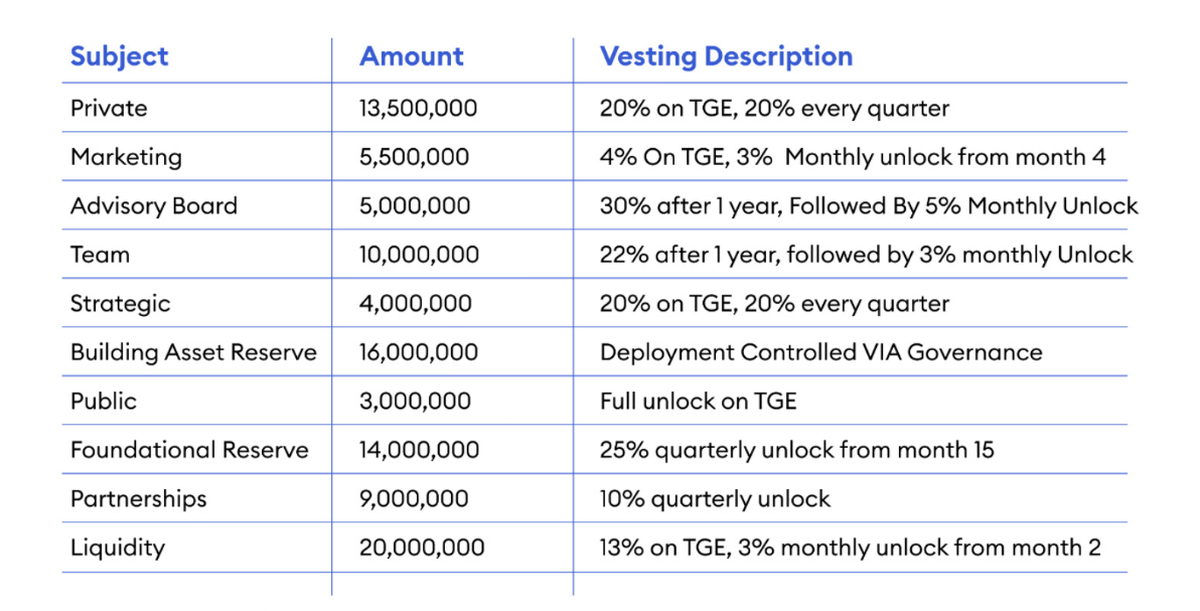The image size is (1200, 611).
Task: Click the 4,000,000 amount cell
Action: (x=414, y=304)
